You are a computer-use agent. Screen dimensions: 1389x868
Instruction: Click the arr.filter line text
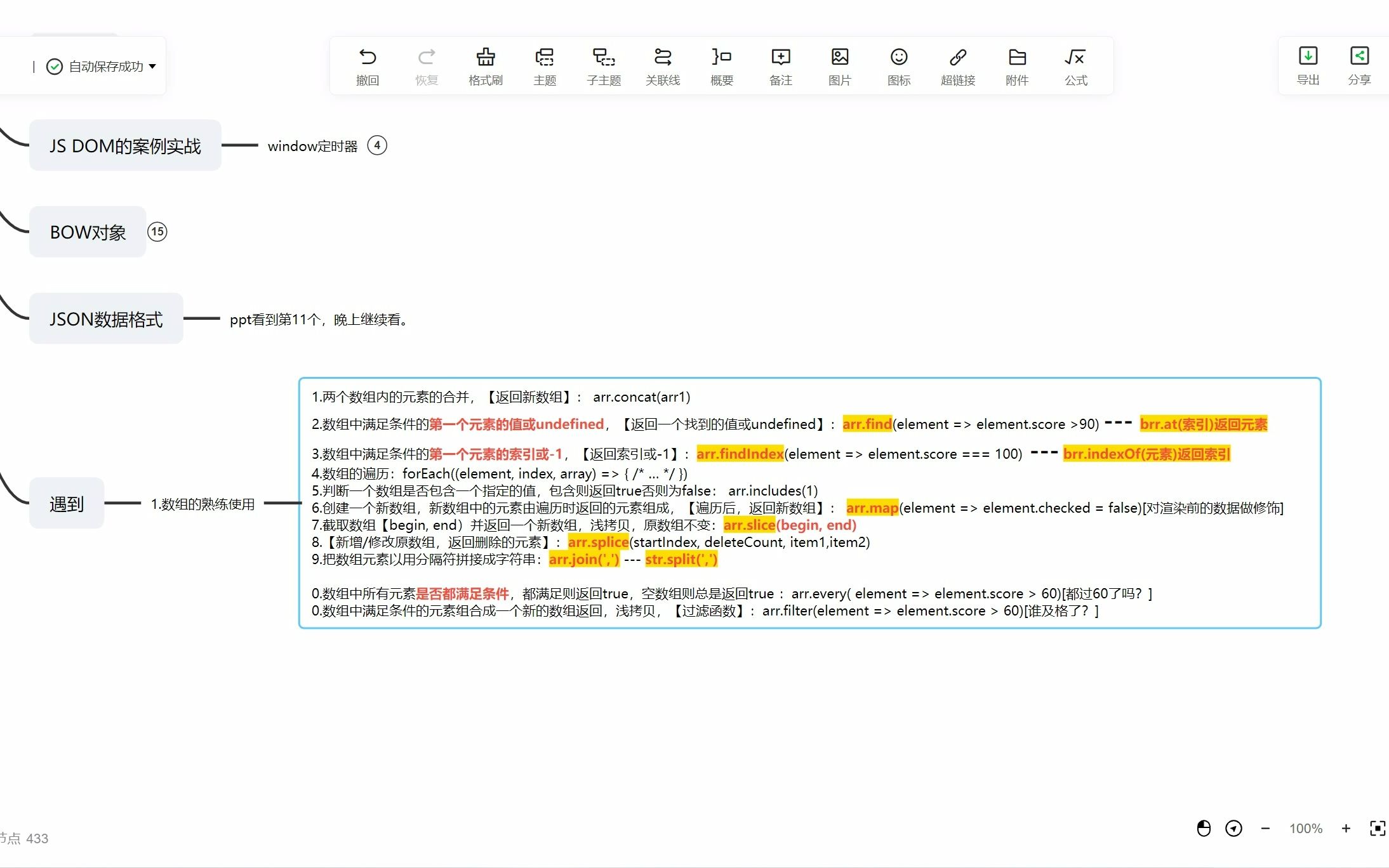pos(705,610)
